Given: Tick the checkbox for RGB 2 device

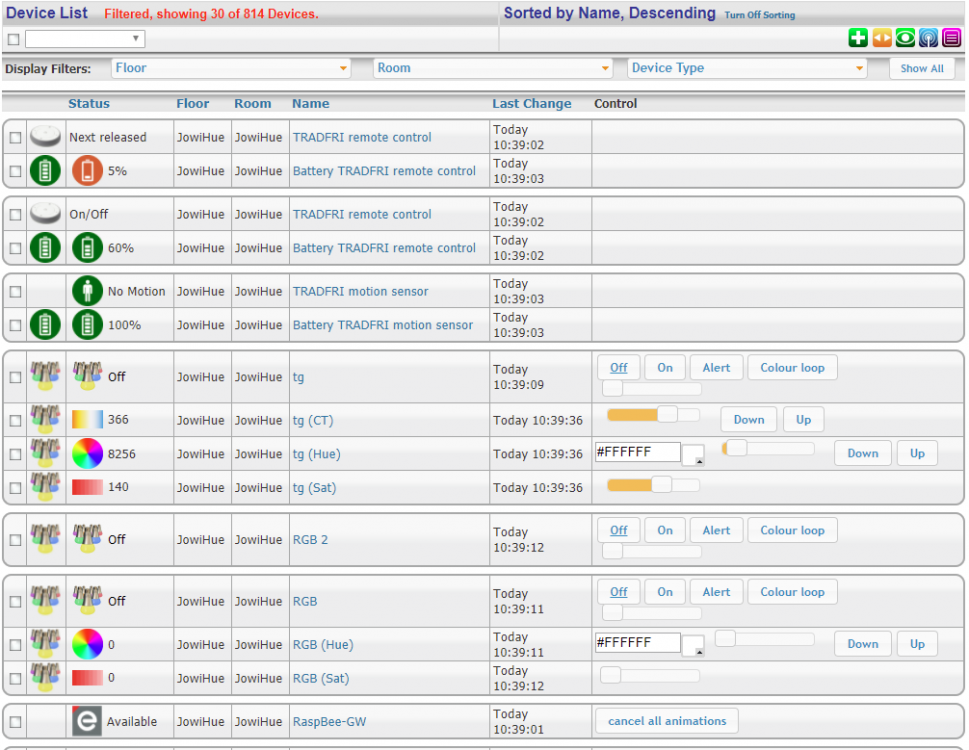Looking at the screenshot, I should tap(15, 540).
